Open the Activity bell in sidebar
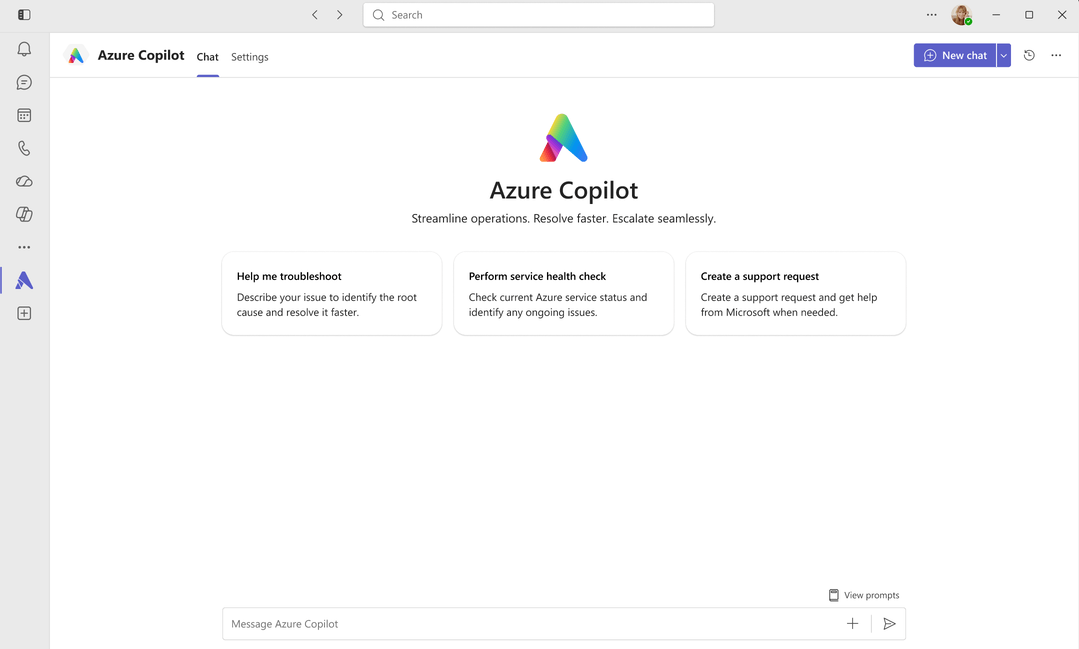This screenshot has height=649, width=1079. (24, 49)
